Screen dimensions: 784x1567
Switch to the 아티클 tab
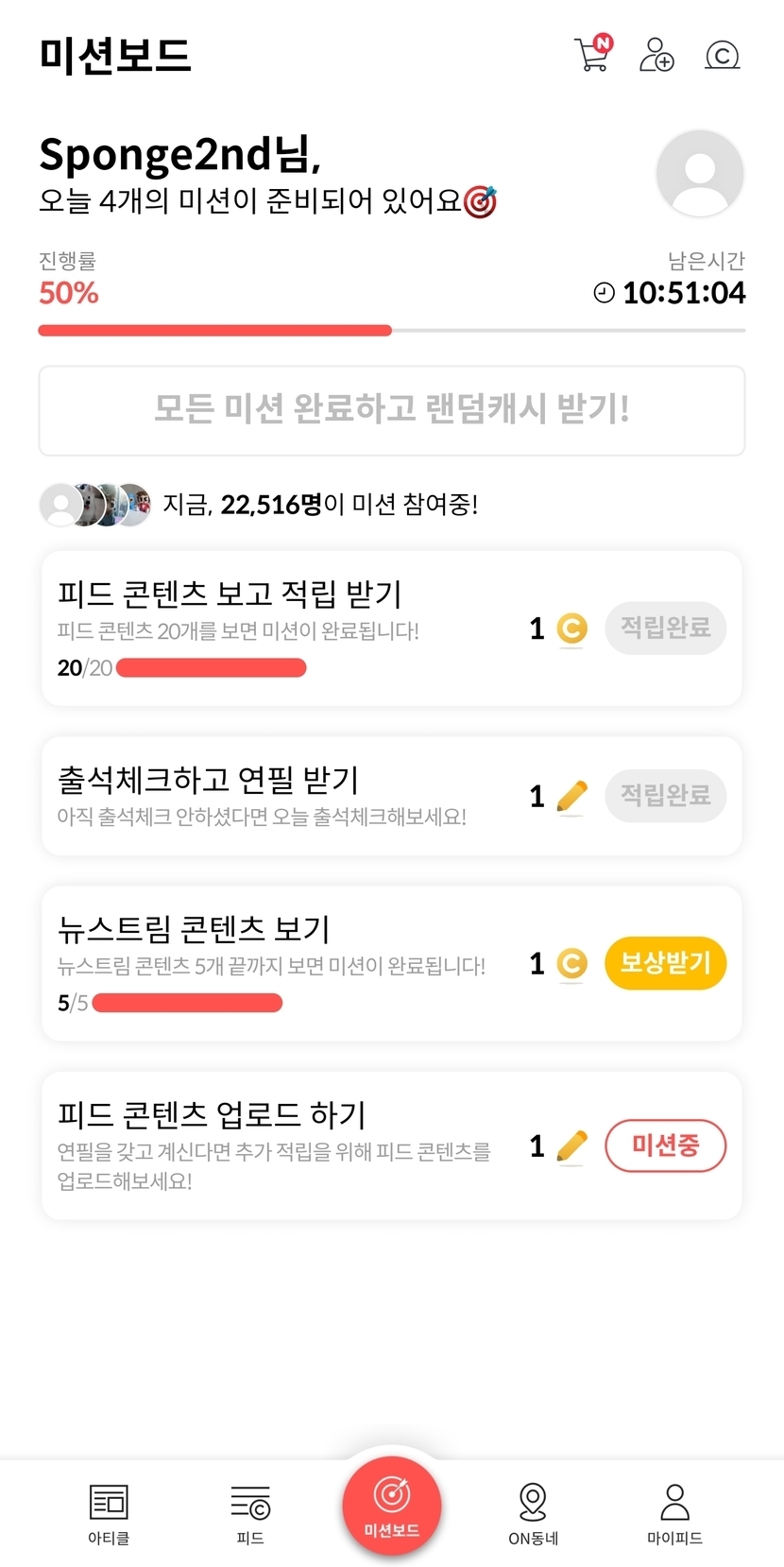[109, 1512]
